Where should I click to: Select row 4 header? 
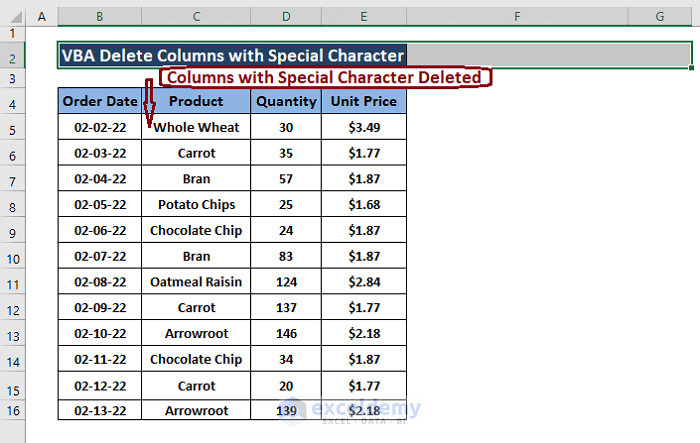(12, 103)
